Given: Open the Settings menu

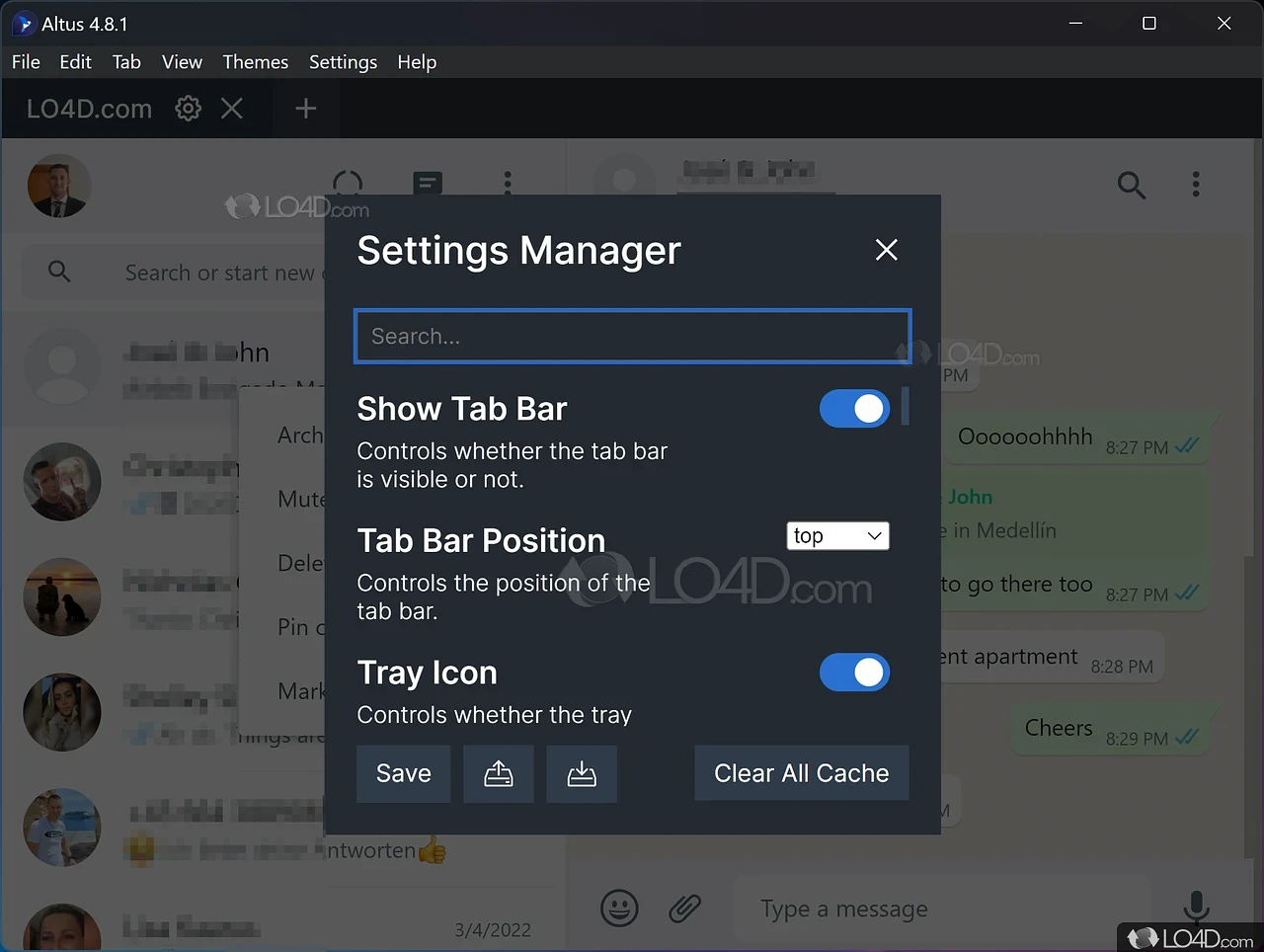Looking at the screenshot, I should (x=343, y=62).
